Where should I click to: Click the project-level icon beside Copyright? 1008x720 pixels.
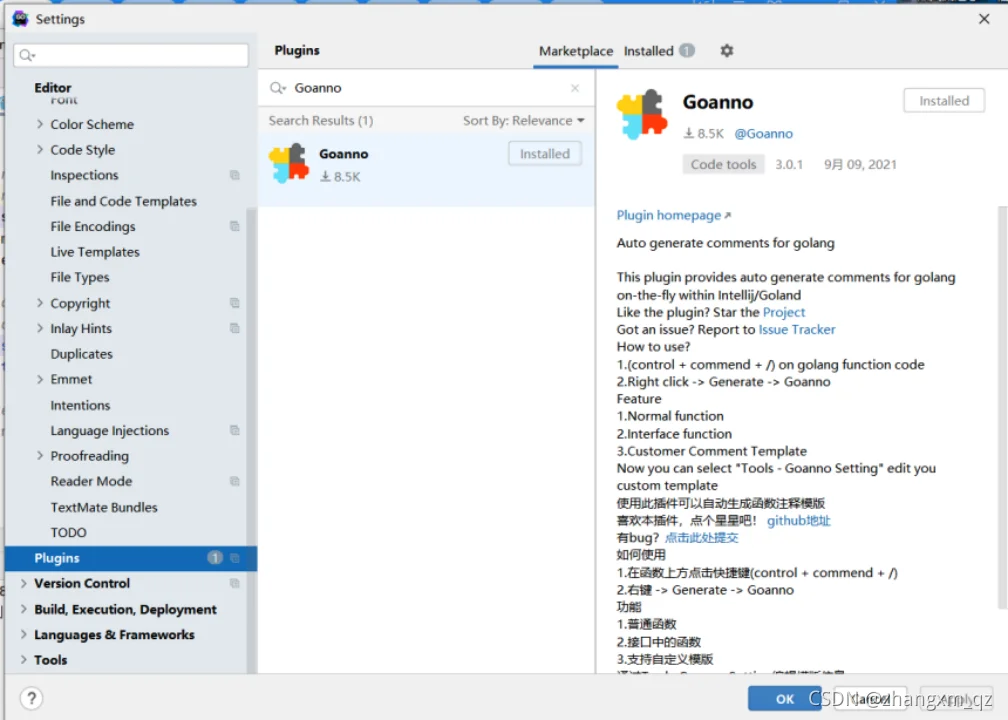pos(235,303)
